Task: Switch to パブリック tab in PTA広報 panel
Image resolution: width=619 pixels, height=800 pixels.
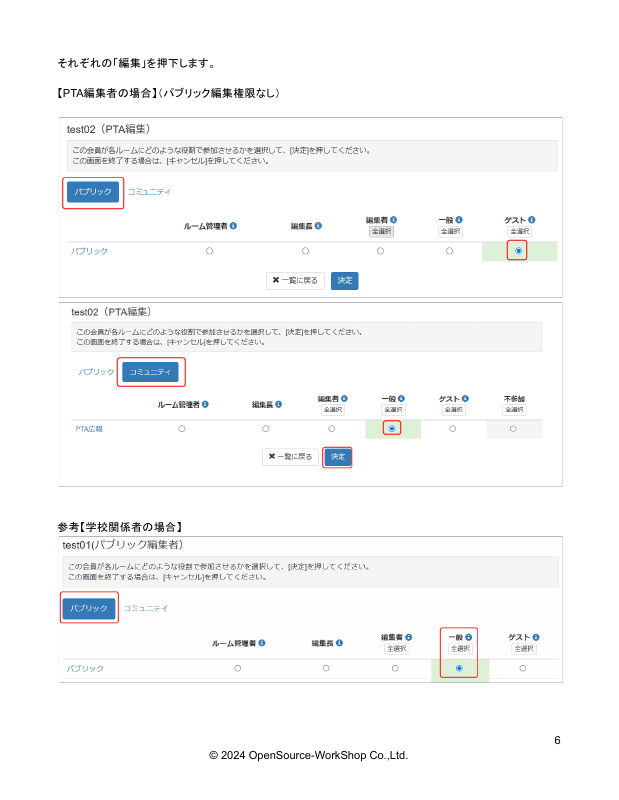Action: pos(96,372)
